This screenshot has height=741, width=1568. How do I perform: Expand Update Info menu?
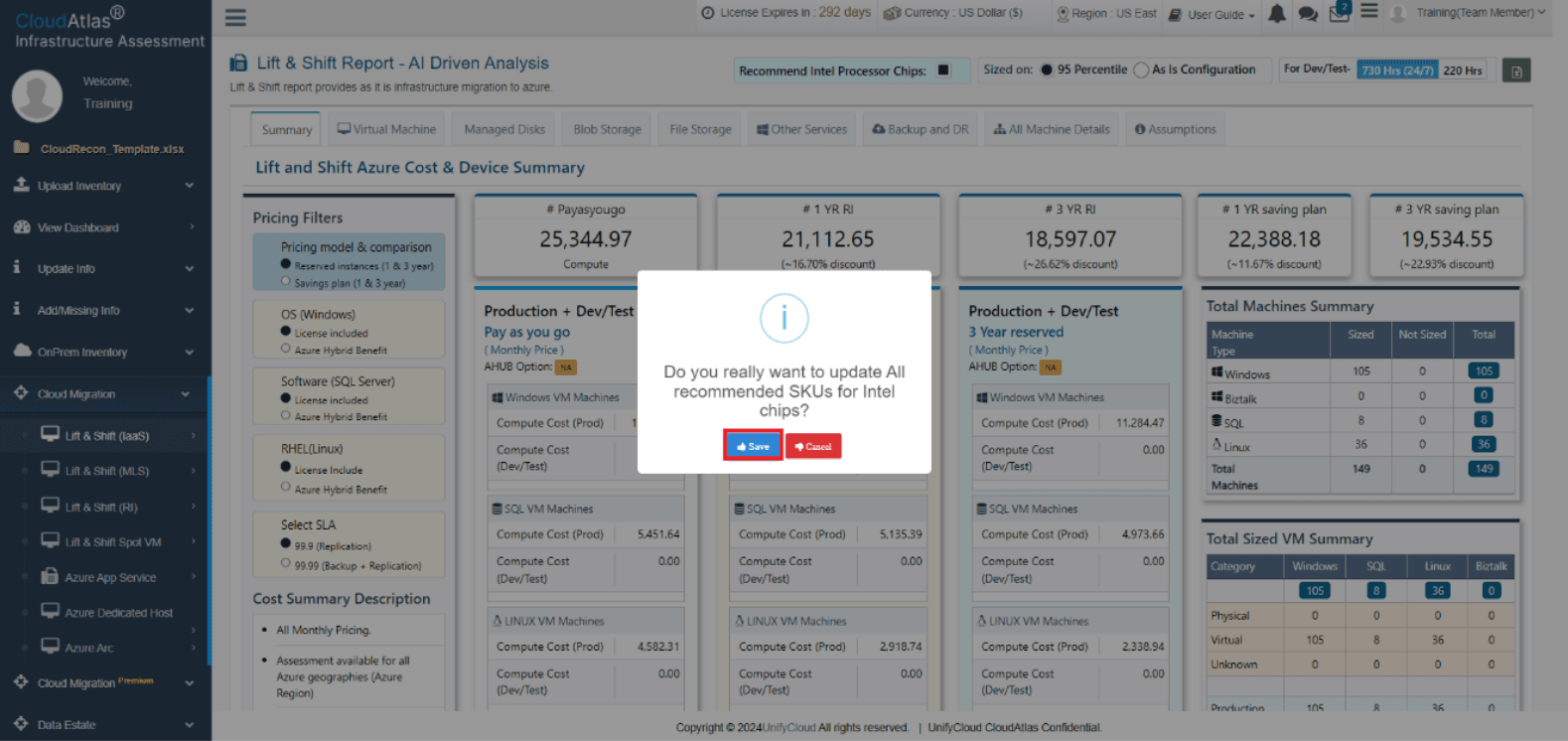click(104, 268)
